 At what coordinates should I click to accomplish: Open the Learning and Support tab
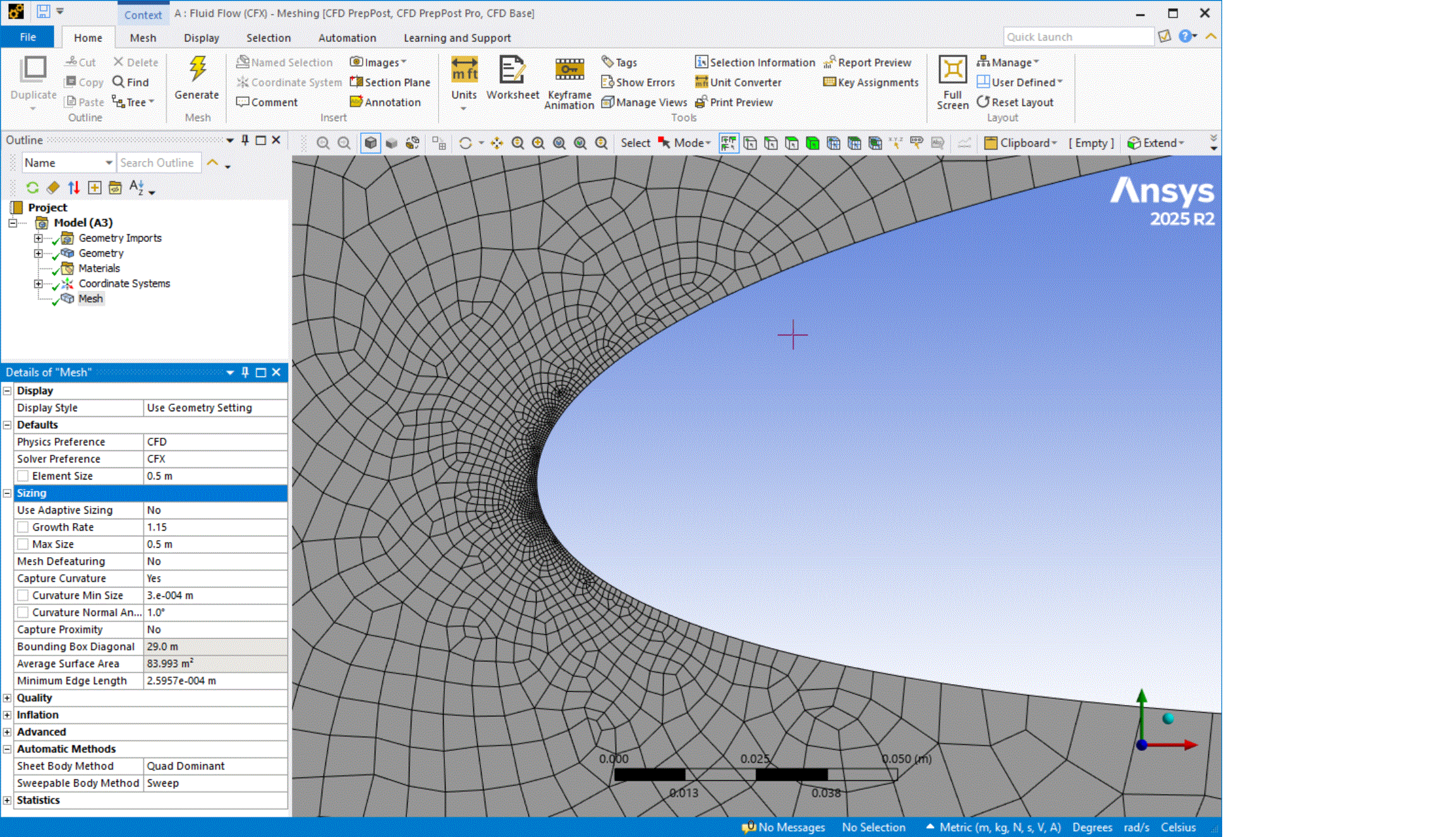point(457,38)
